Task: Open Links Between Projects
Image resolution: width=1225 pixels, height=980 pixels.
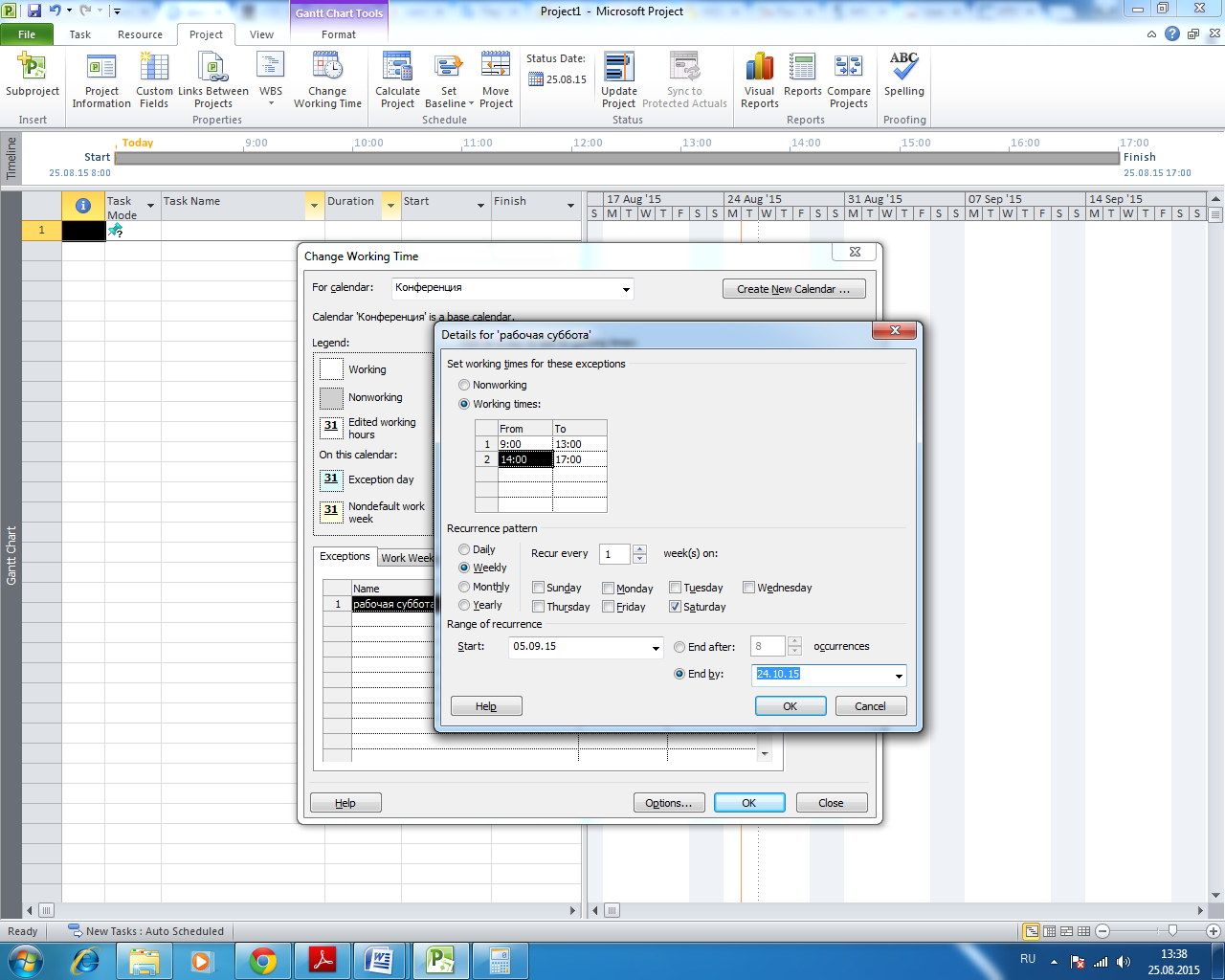Action: [x=213, y=80]
